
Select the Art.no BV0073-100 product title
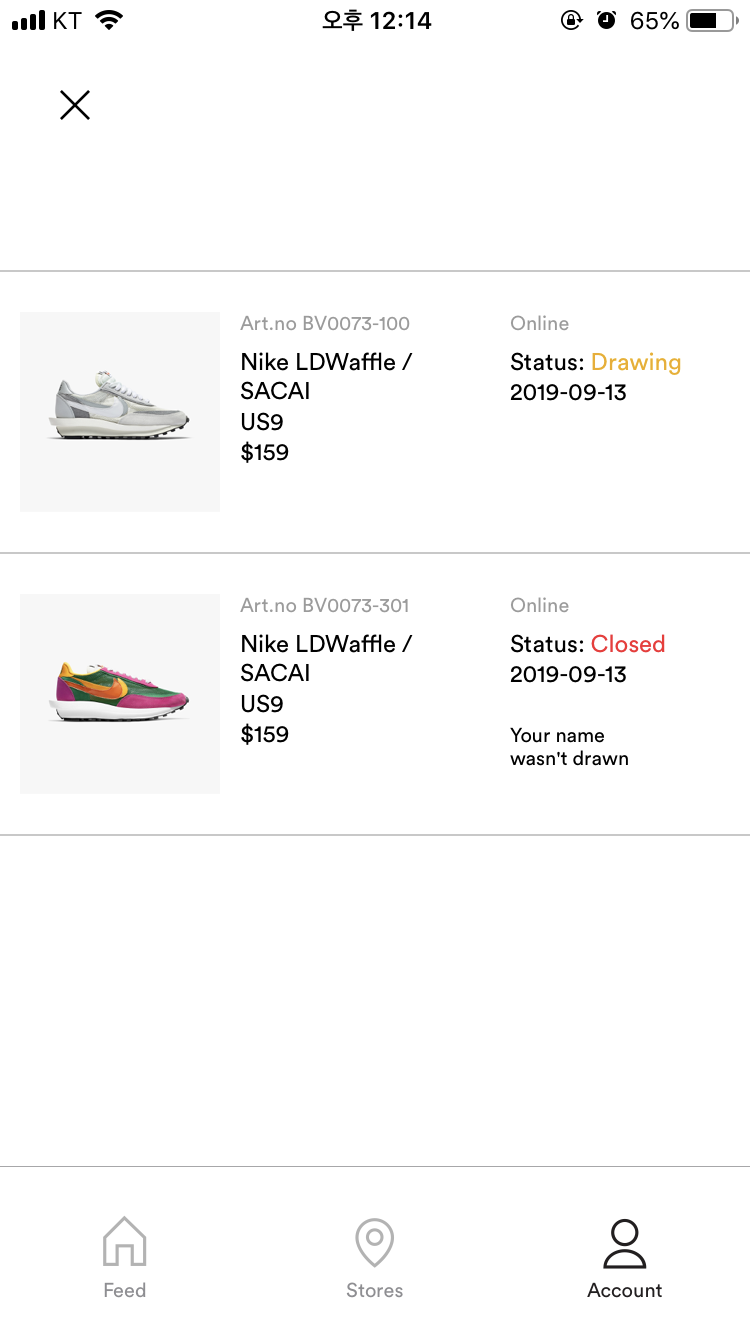point(326,376)
